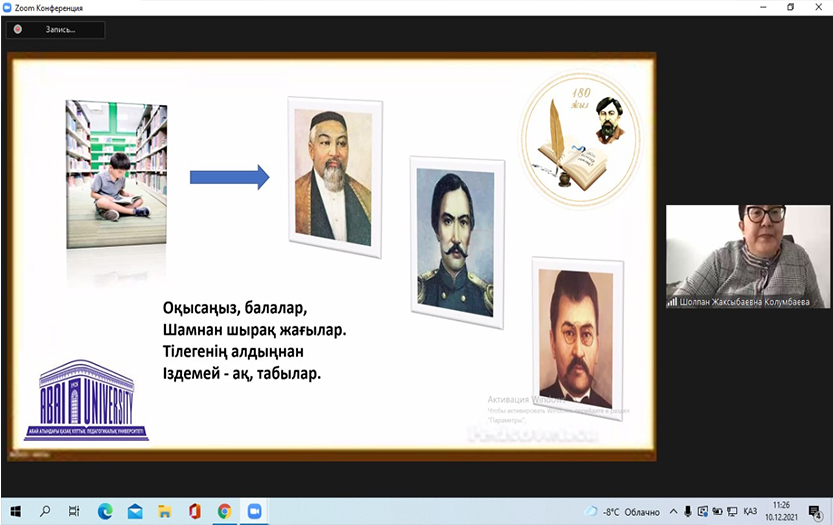This screenshot has height=525, width=833.
Task: Open the weather widget showing -8°C Облачно
Action: (x=622, y=511)
